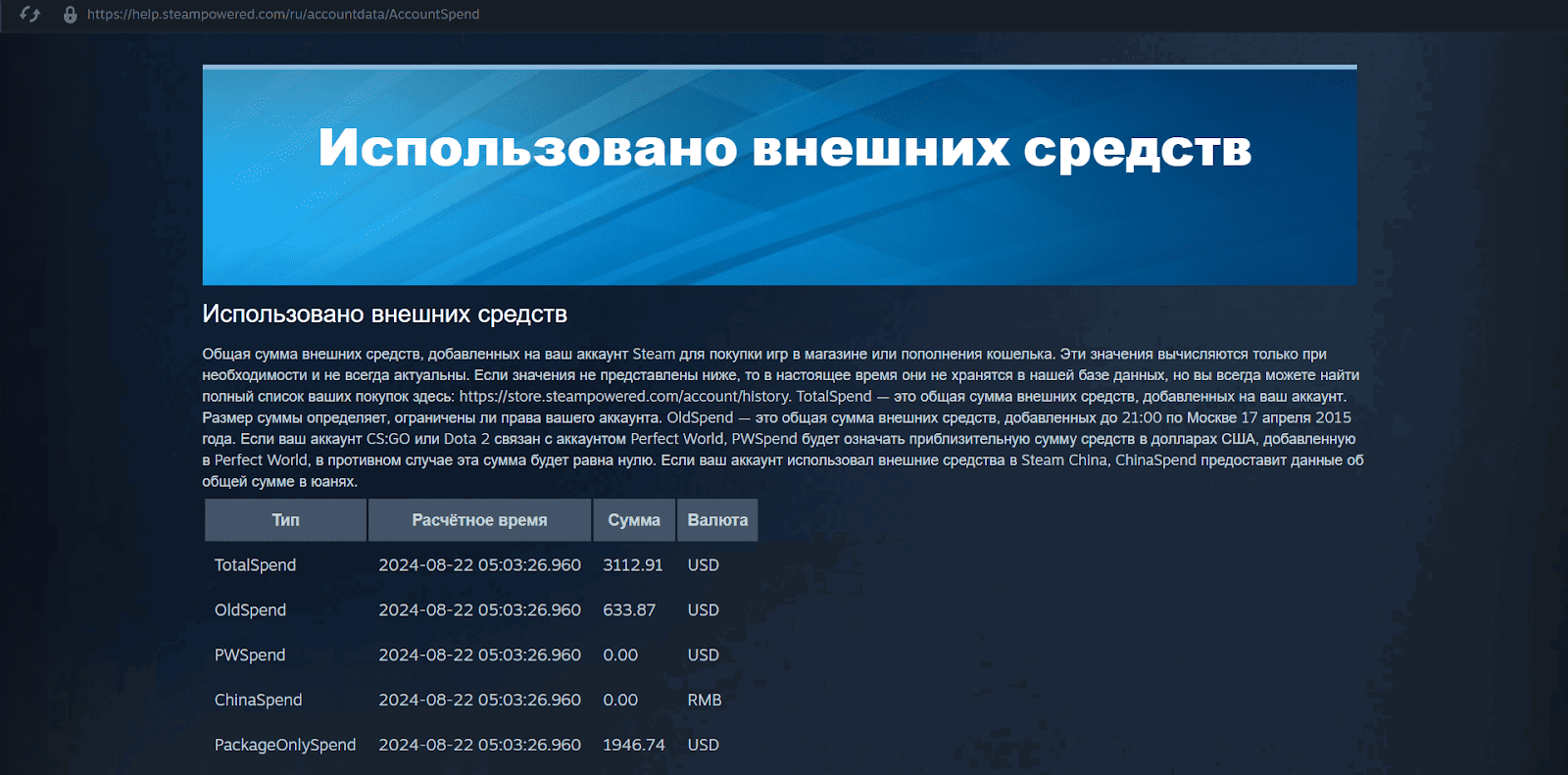The image size is (1568, 775).
Task: Click the PWSpend amount 0.00
Action: [x=620, y=655]
